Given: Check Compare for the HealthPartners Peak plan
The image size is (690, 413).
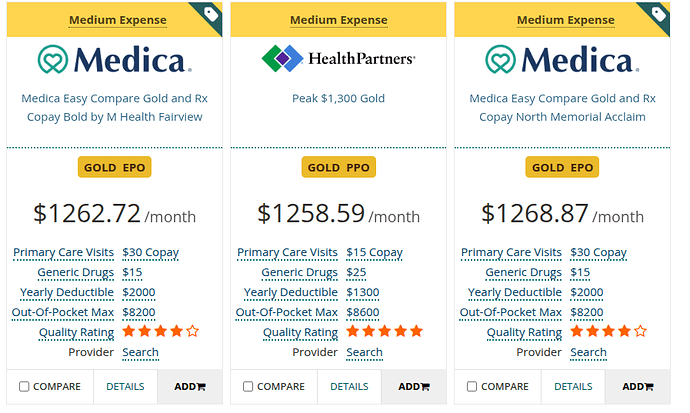Looking at the screenshot, I should click(249, 387).
